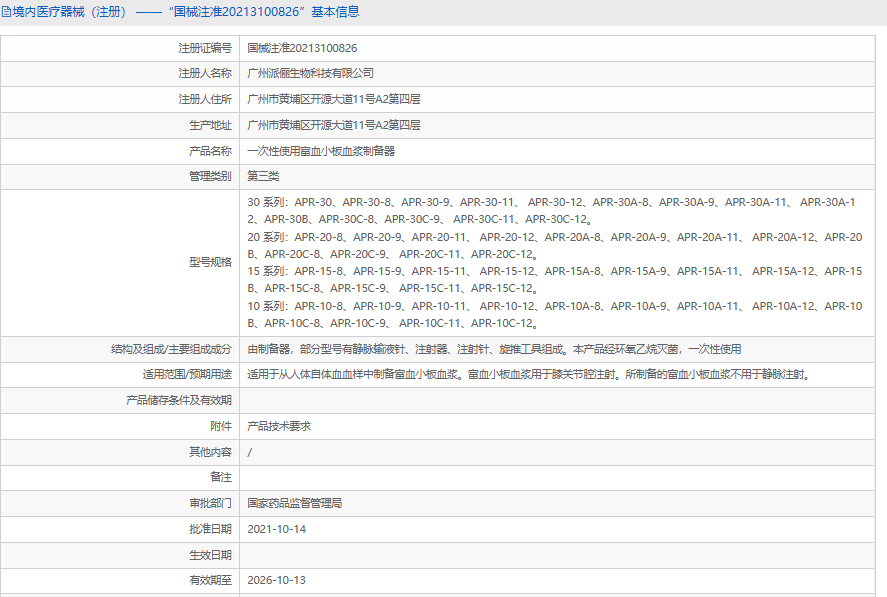887x597 pixels.
Task: Click the 附件 label
Action: point(221,427)
